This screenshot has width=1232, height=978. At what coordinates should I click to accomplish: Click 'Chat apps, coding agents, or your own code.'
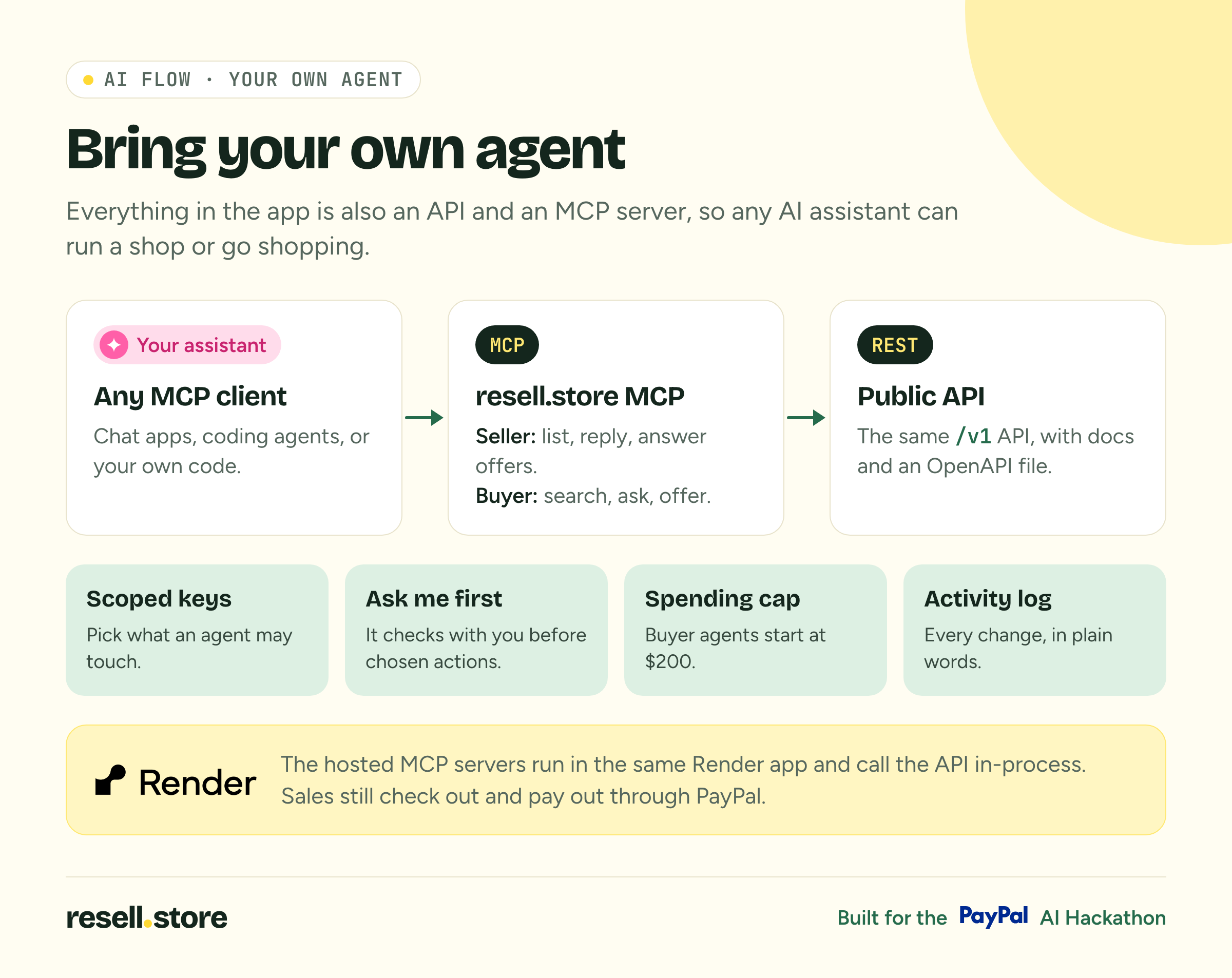232,452
